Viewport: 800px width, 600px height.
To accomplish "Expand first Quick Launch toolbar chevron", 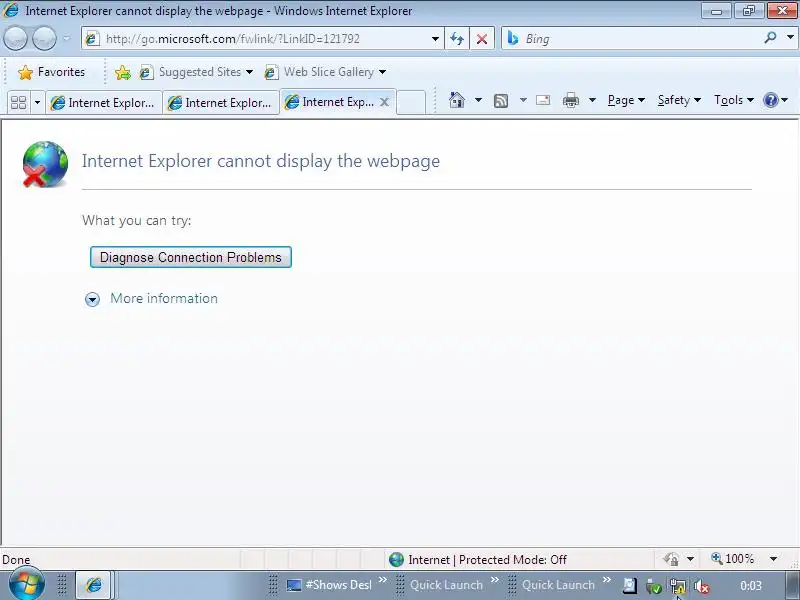I will [494, 580].
